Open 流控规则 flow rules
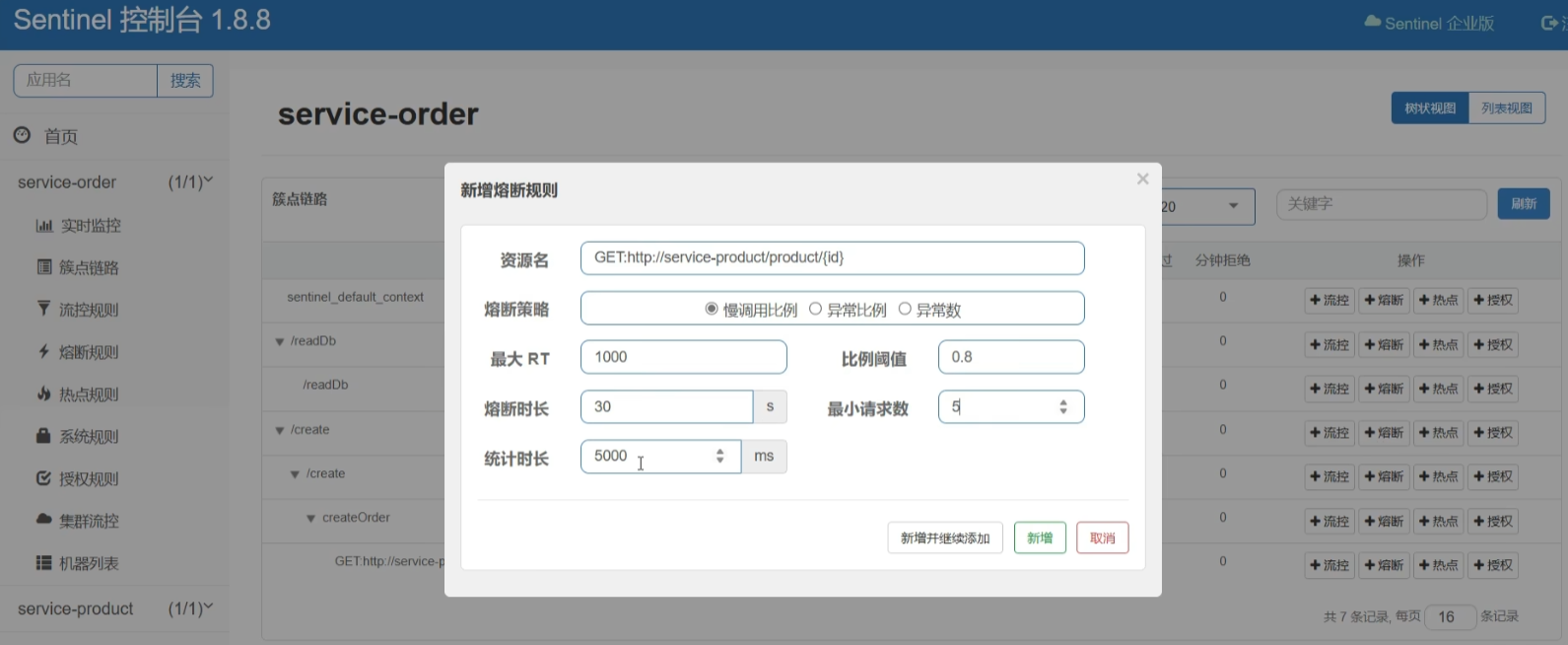The width and height of the screenshot is (1568, 645). [78, 310]
